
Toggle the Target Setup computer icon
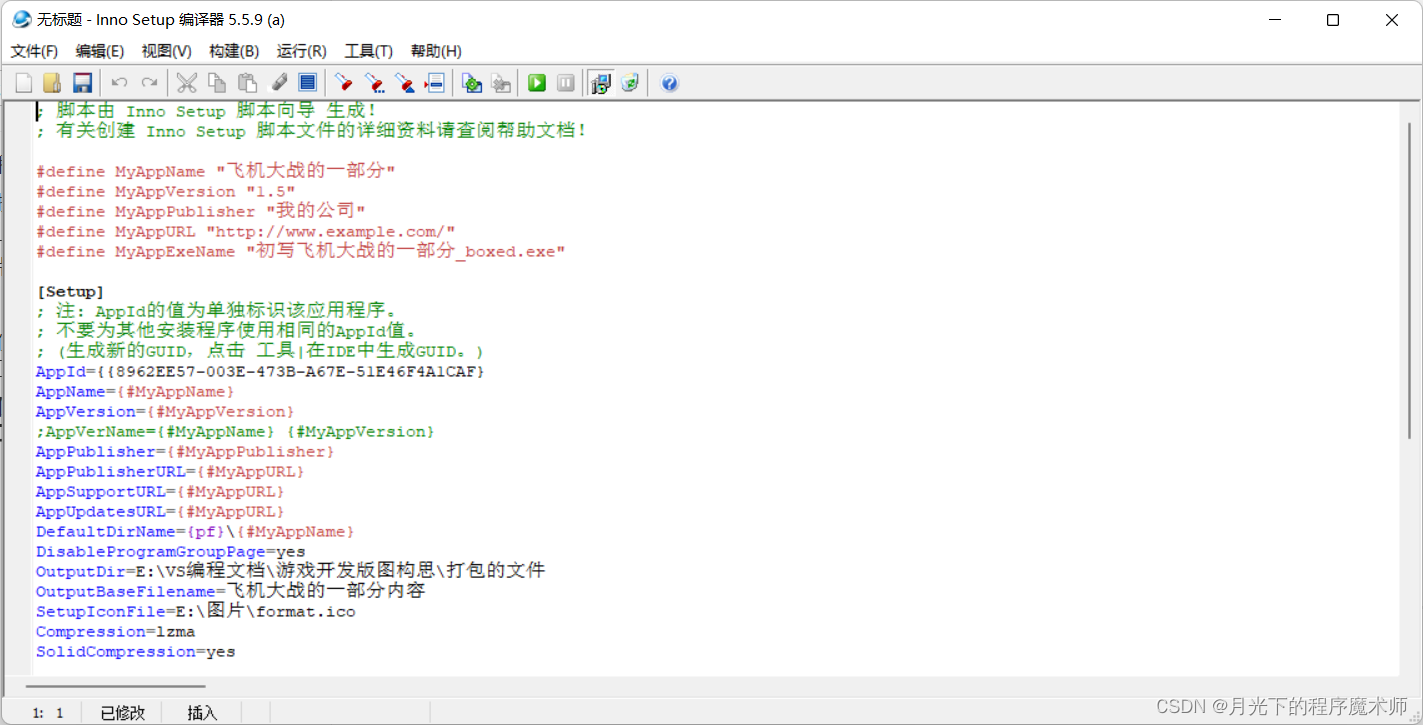pos(600,83)
